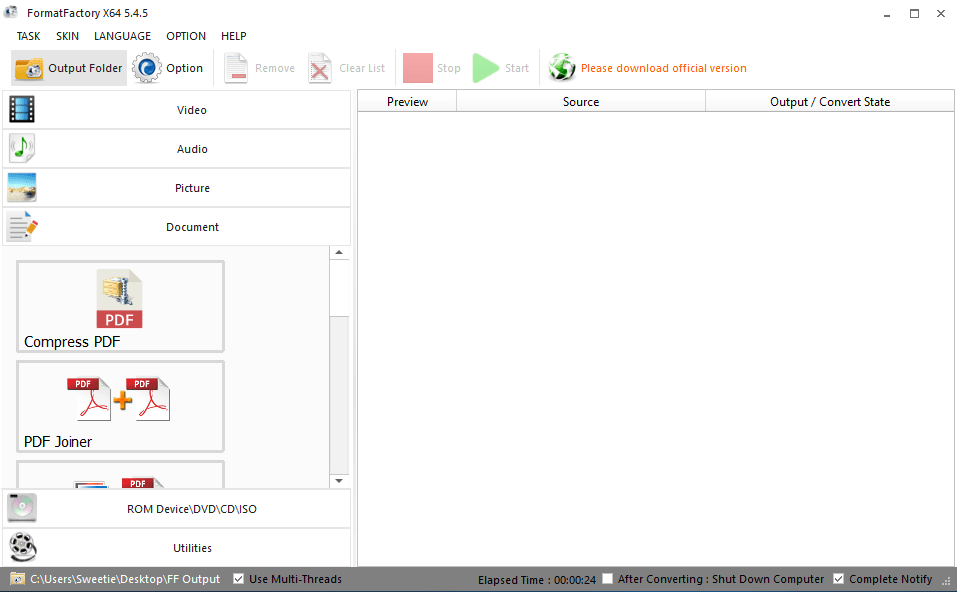This screenshot has width=957, height=592.
Task: Click the globe icon beside download link
Action: pyautogui.click(x=562, y=68)
